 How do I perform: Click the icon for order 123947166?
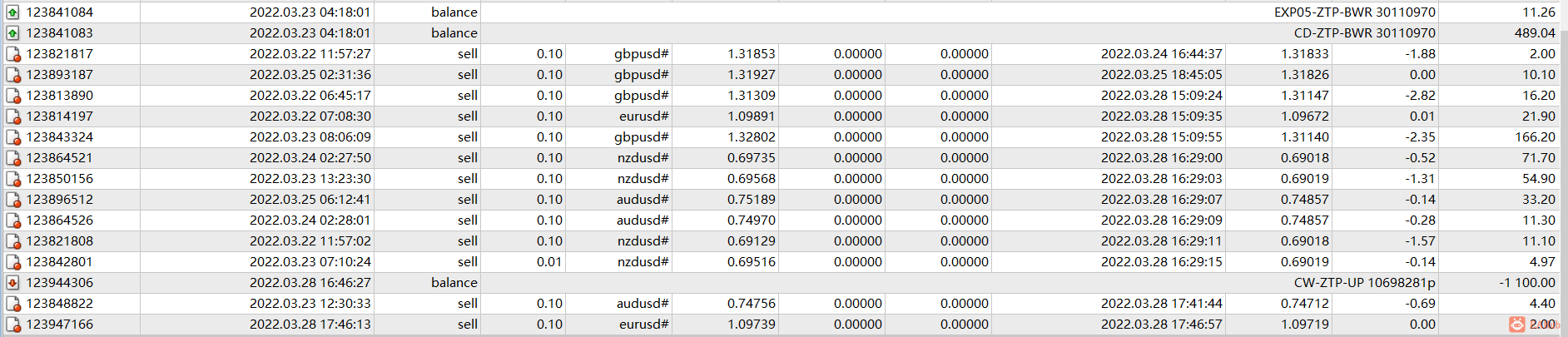tap(12, 325)
